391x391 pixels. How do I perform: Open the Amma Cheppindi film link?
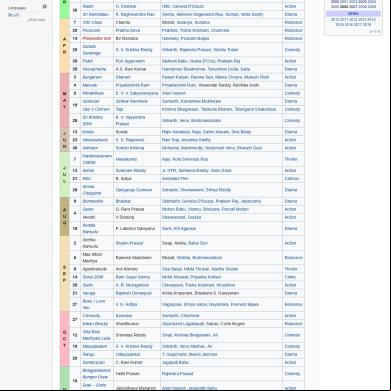92,190
